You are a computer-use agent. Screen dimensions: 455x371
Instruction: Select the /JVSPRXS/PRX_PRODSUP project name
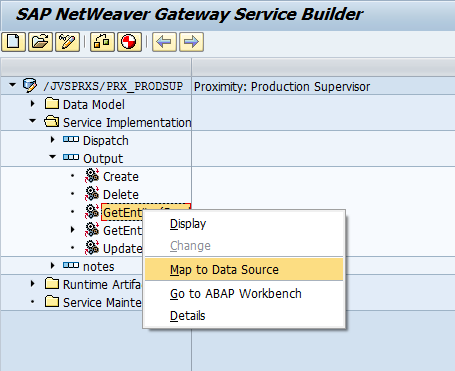pos(113,86)
